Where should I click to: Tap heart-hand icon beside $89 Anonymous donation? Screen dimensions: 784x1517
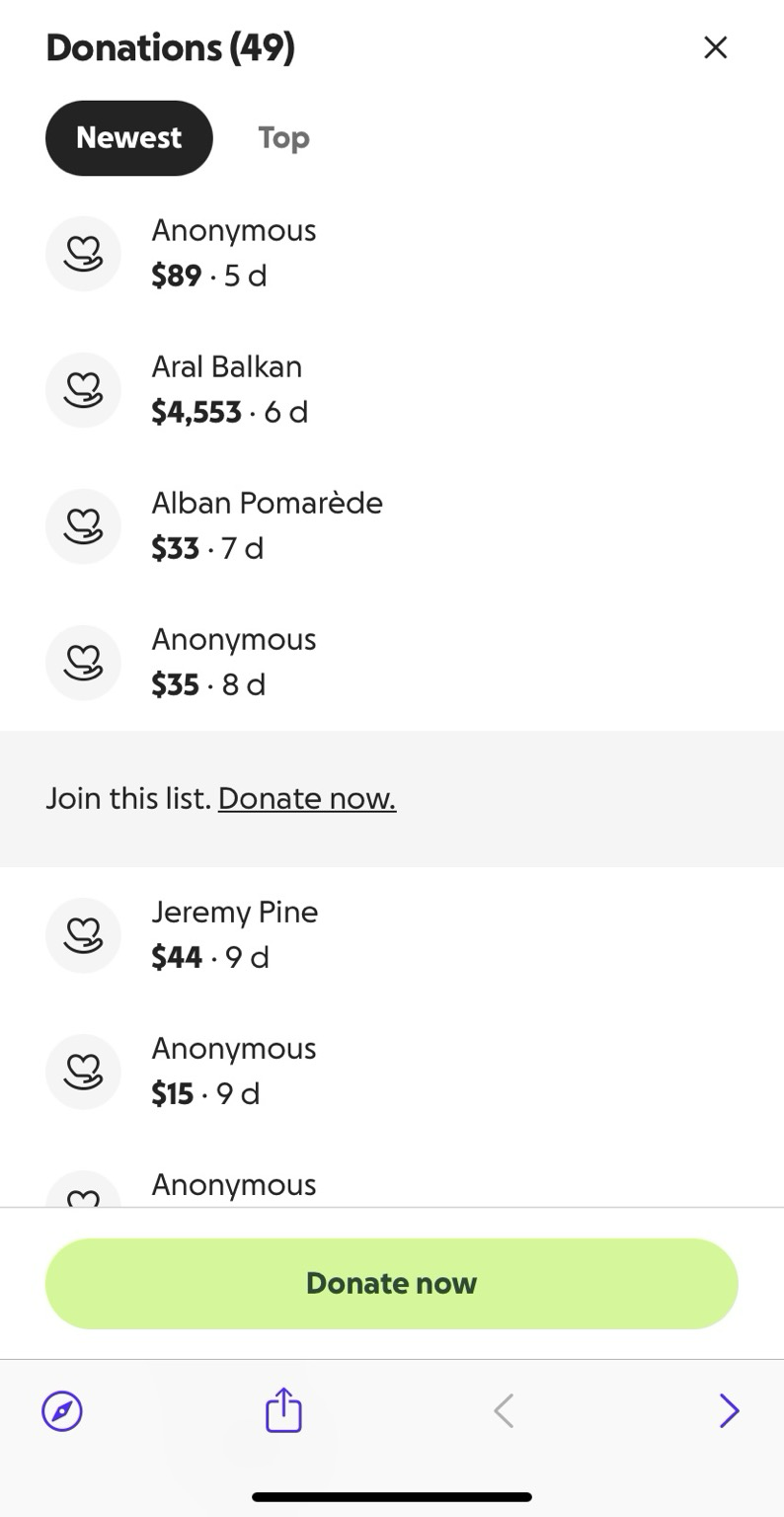point(83,254)
